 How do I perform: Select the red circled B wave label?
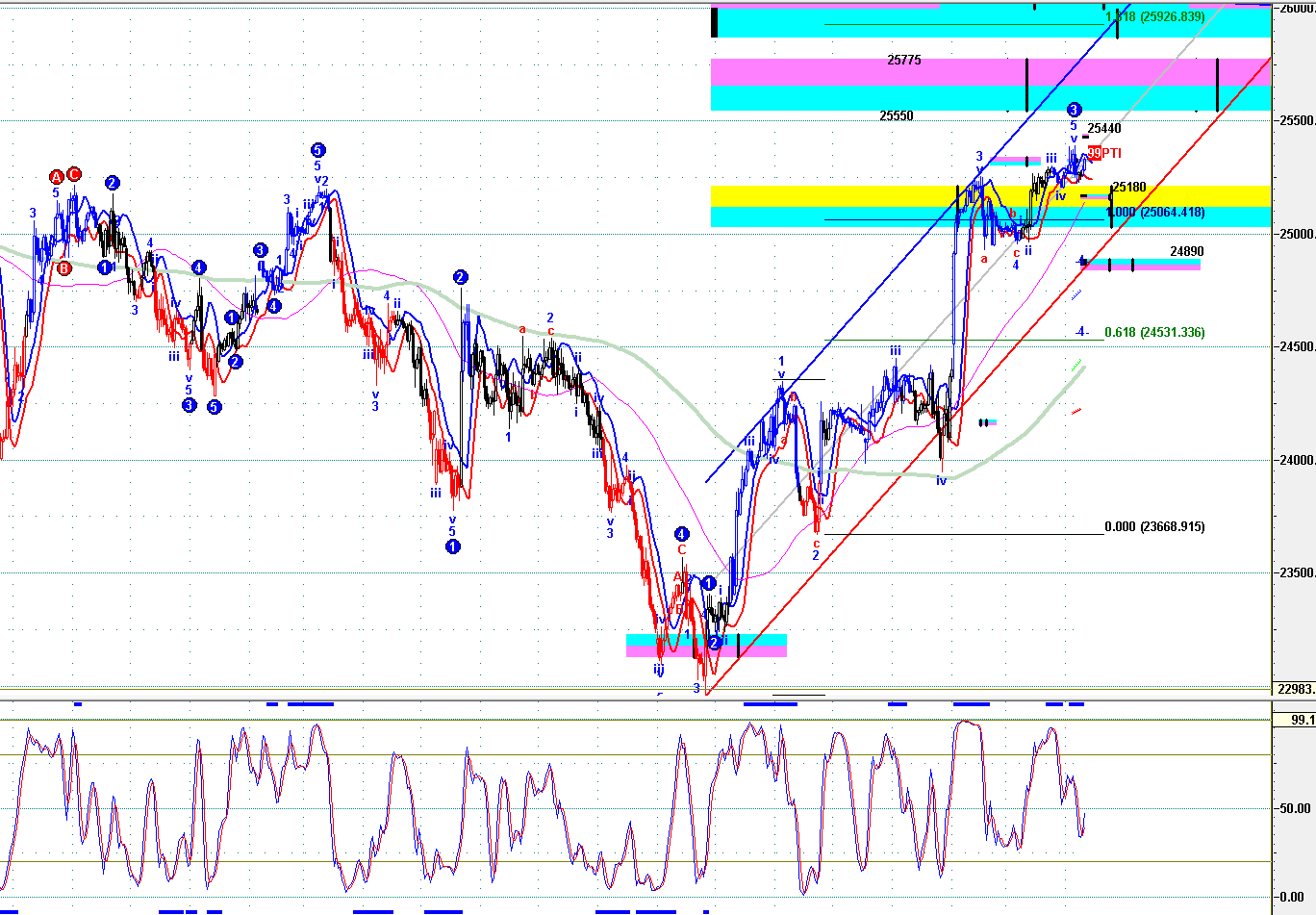[x=63, y=268]
